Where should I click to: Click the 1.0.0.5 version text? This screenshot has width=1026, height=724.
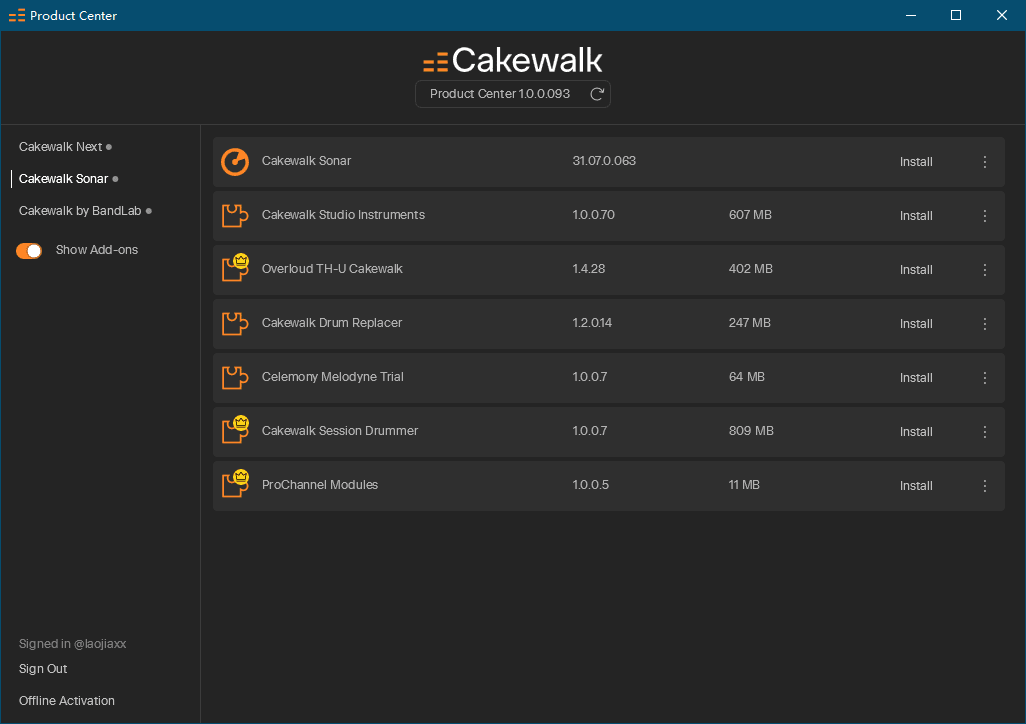coord(590,484)
